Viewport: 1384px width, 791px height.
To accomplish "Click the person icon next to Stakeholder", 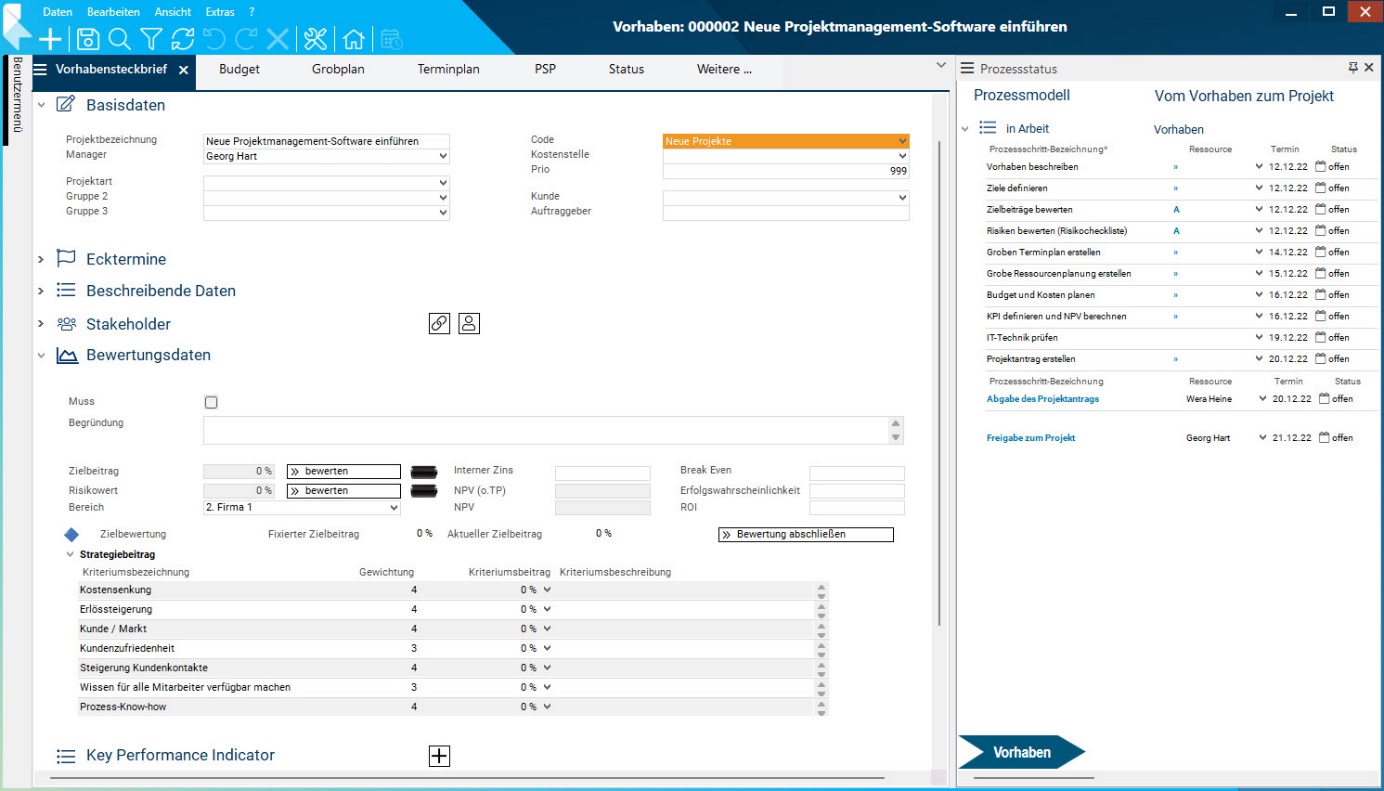I will tap(469, 323).
